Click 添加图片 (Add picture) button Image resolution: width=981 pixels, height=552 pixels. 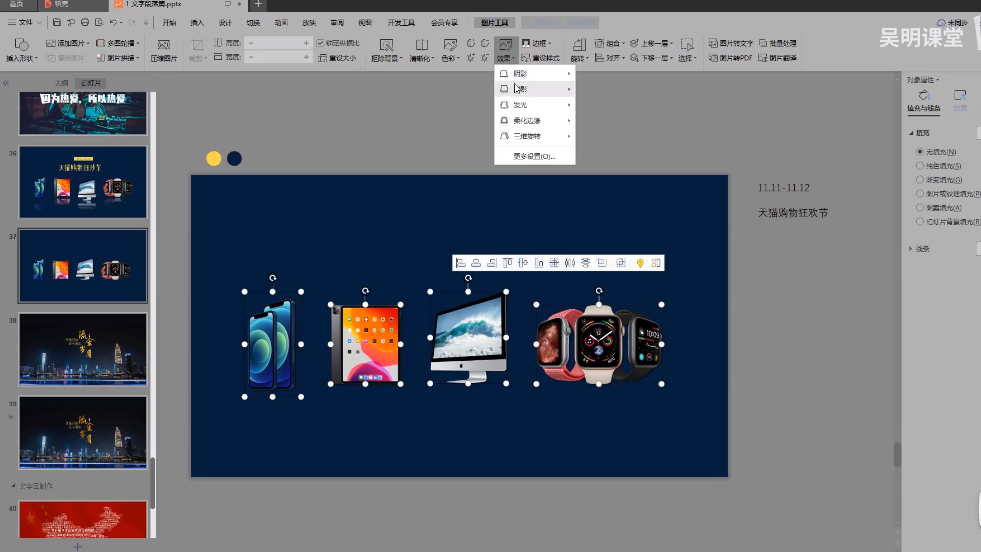68,43
